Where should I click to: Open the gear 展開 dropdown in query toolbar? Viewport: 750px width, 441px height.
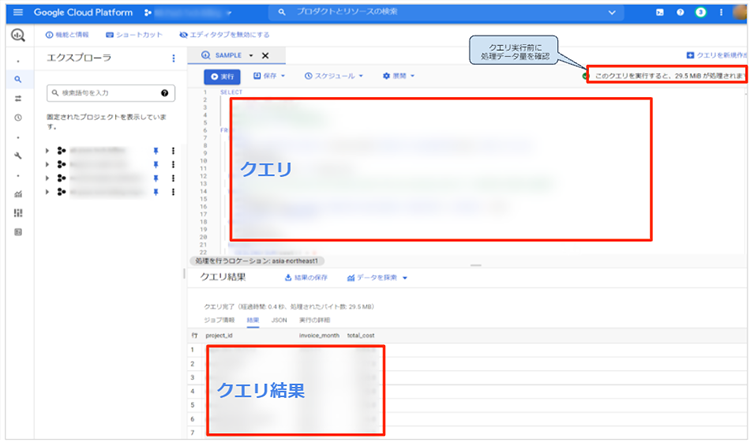398,76
